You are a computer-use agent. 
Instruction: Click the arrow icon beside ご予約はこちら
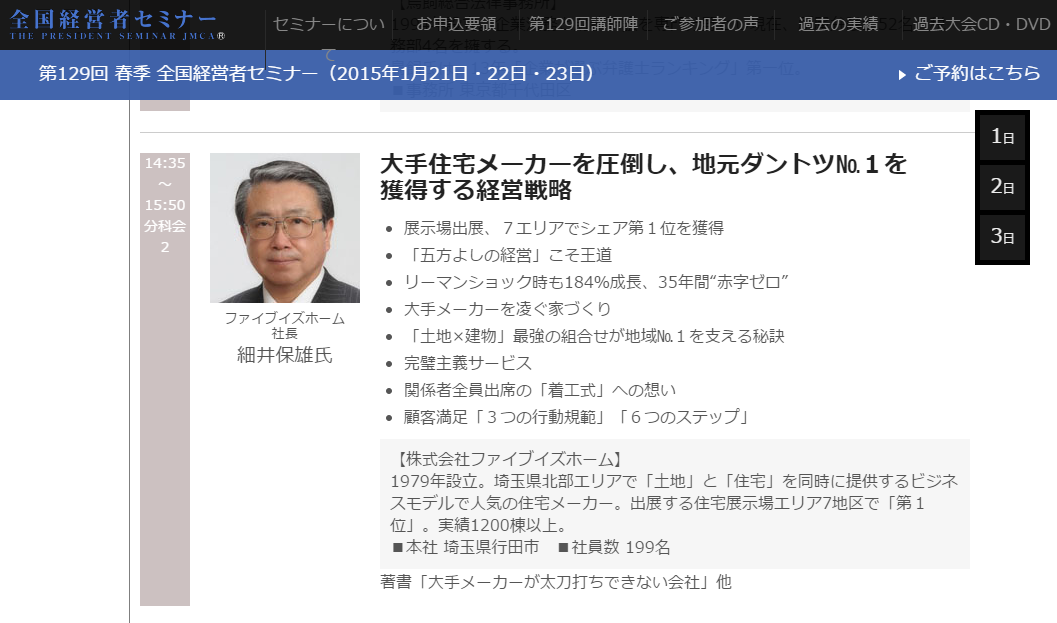coord(902,74)
